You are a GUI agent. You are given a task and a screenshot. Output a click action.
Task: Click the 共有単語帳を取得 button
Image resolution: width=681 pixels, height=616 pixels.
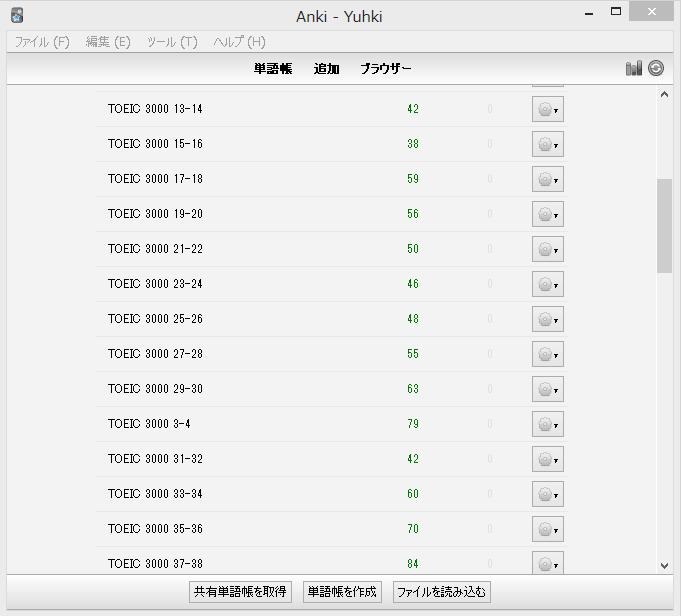click(x=240, y=592)
